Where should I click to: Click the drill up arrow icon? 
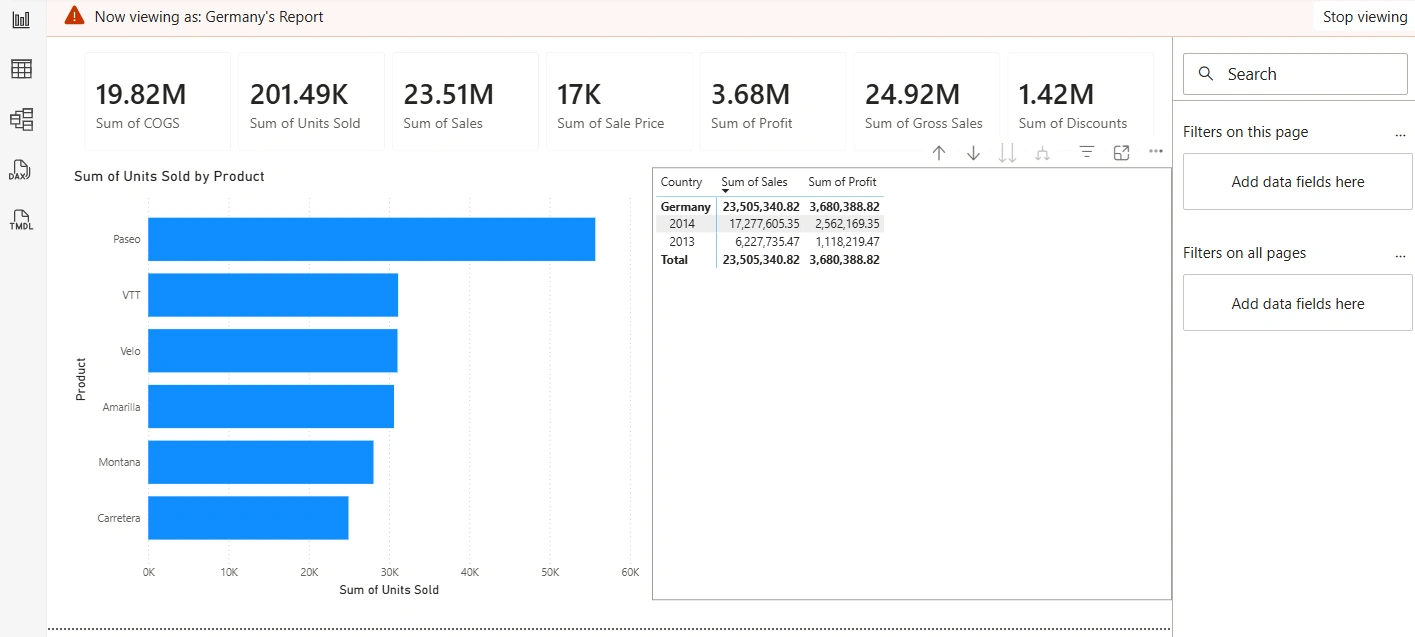[939, 153]
